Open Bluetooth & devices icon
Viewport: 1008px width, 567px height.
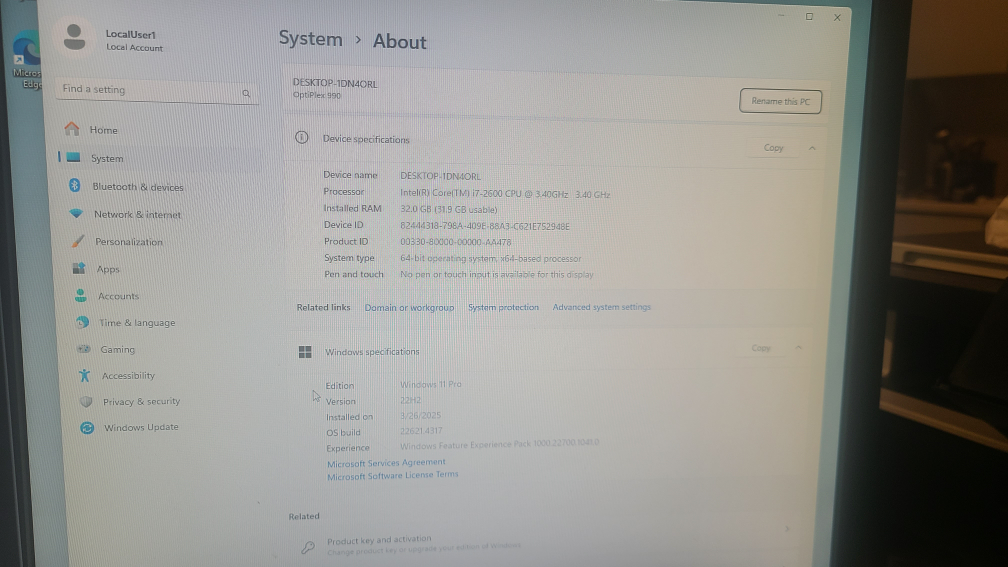point(75,186)
